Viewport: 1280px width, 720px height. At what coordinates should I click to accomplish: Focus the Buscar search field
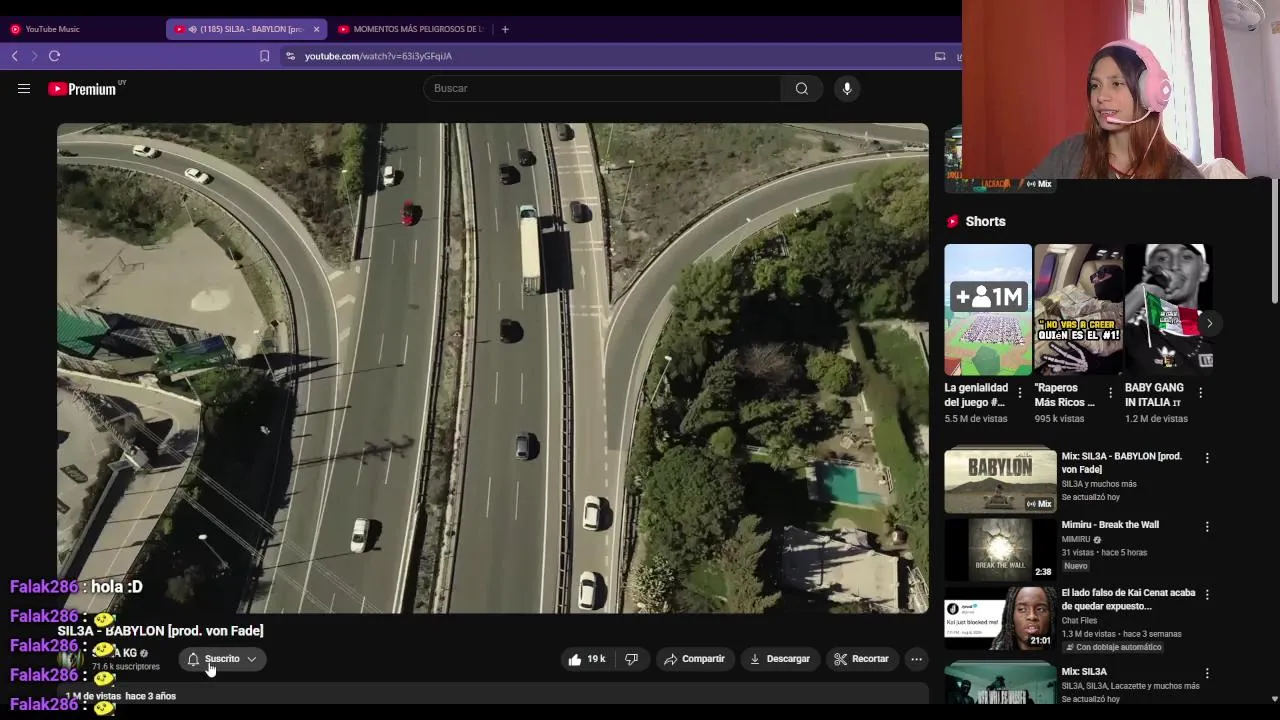[x=602, y=89]
